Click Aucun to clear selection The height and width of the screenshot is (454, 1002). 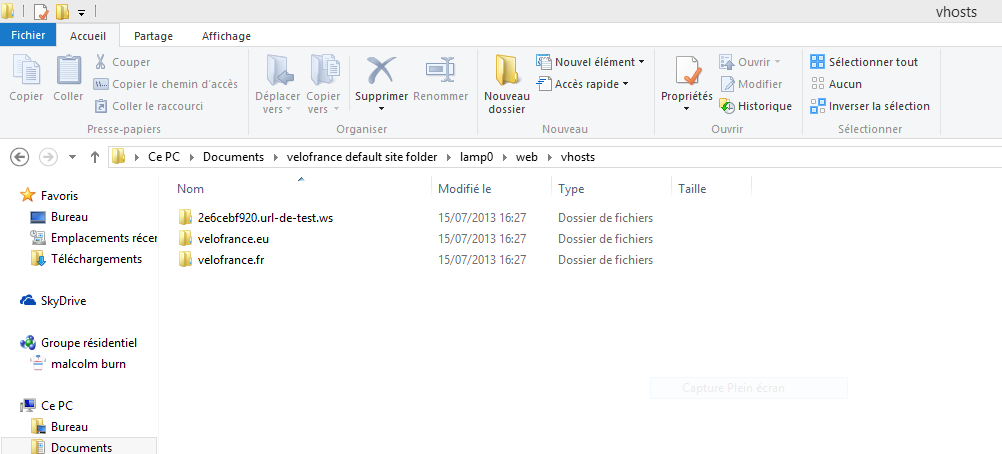pos(836,84)
